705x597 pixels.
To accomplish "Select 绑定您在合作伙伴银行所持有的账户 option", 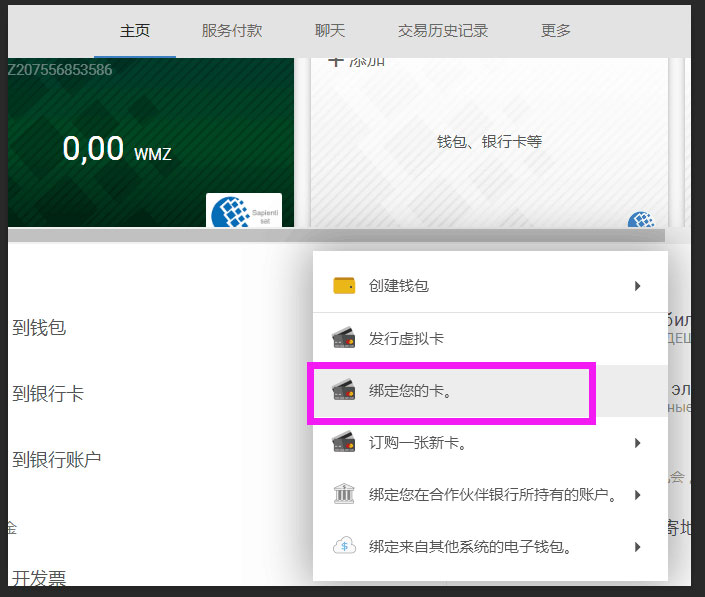I will (490, 495).
